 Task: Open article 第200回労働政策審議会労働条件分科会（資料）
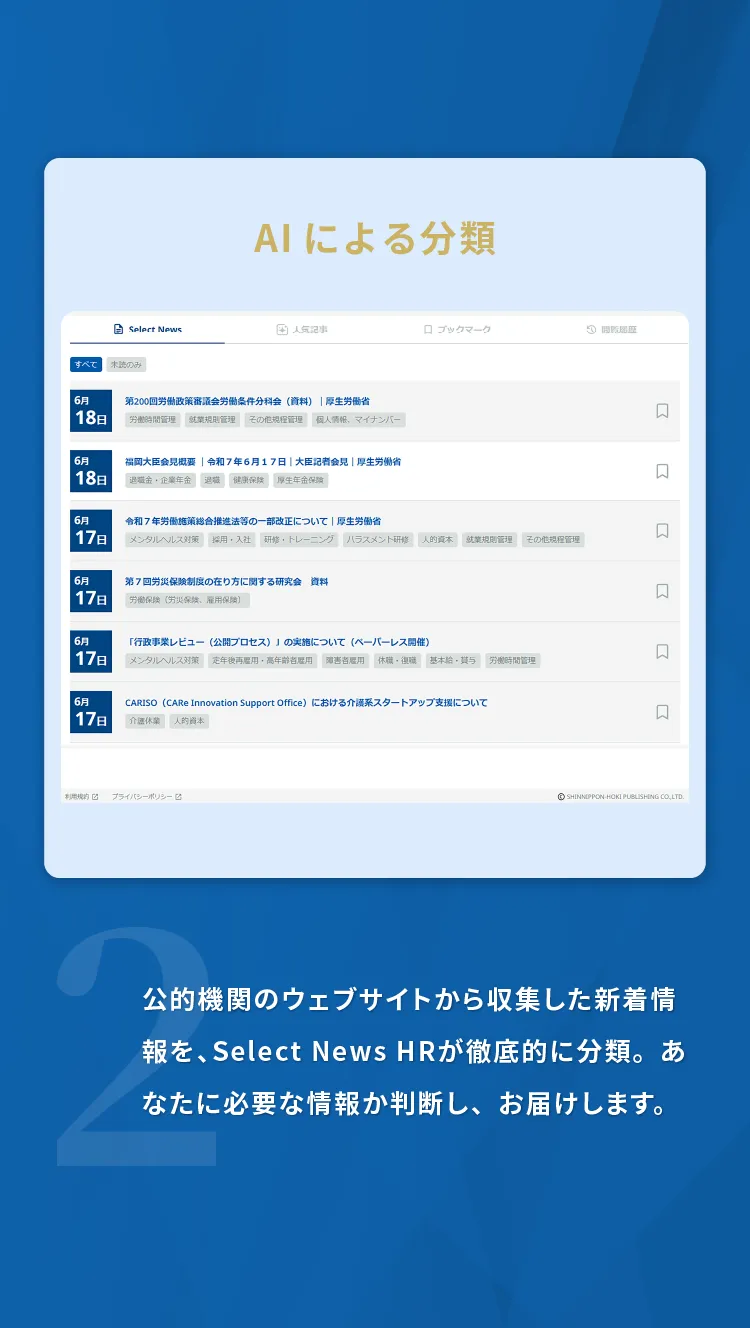[x=247, y=401]
